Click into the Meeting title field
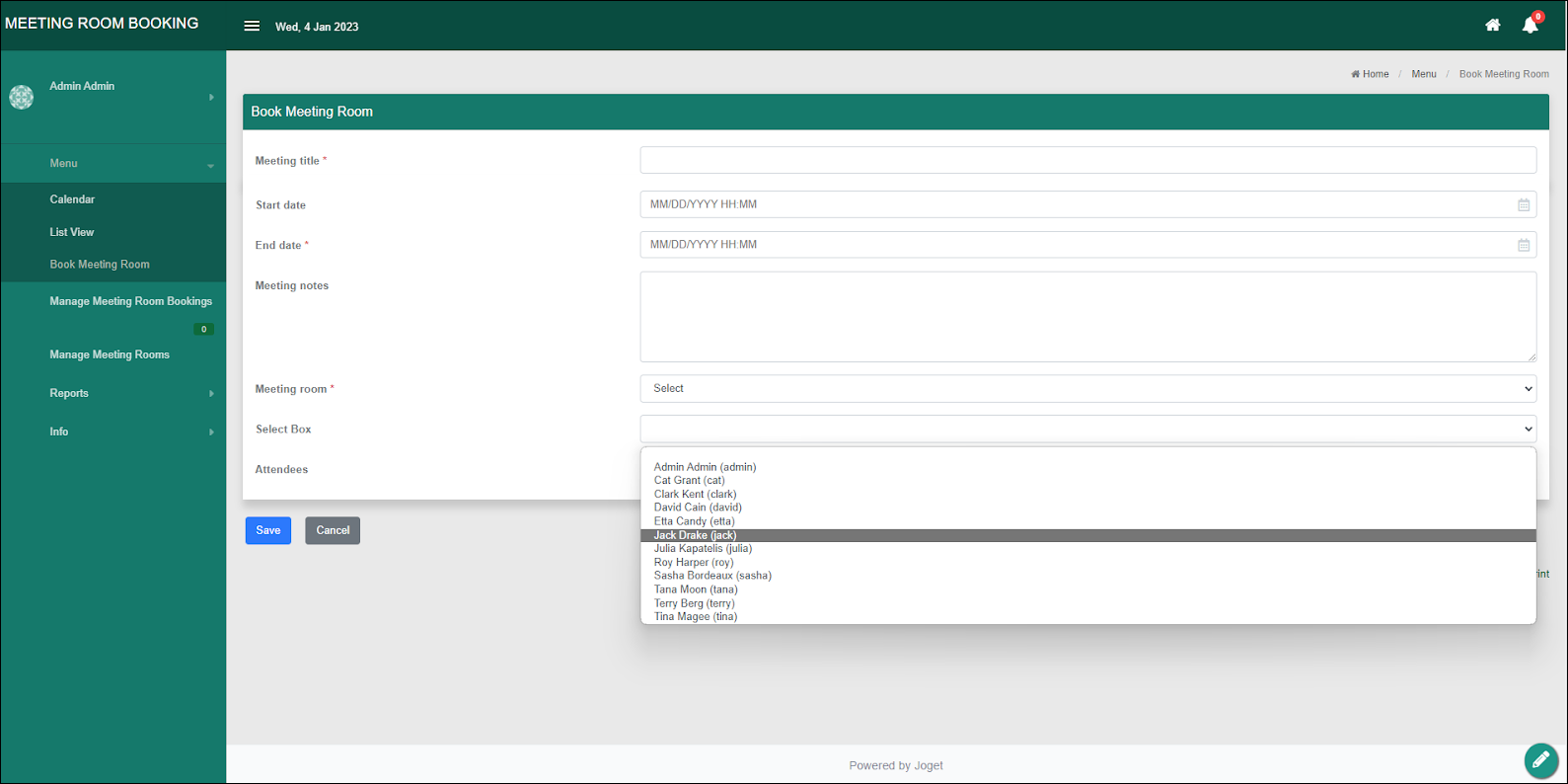This screenshot has width=1568, height=784. point(1087,160)
